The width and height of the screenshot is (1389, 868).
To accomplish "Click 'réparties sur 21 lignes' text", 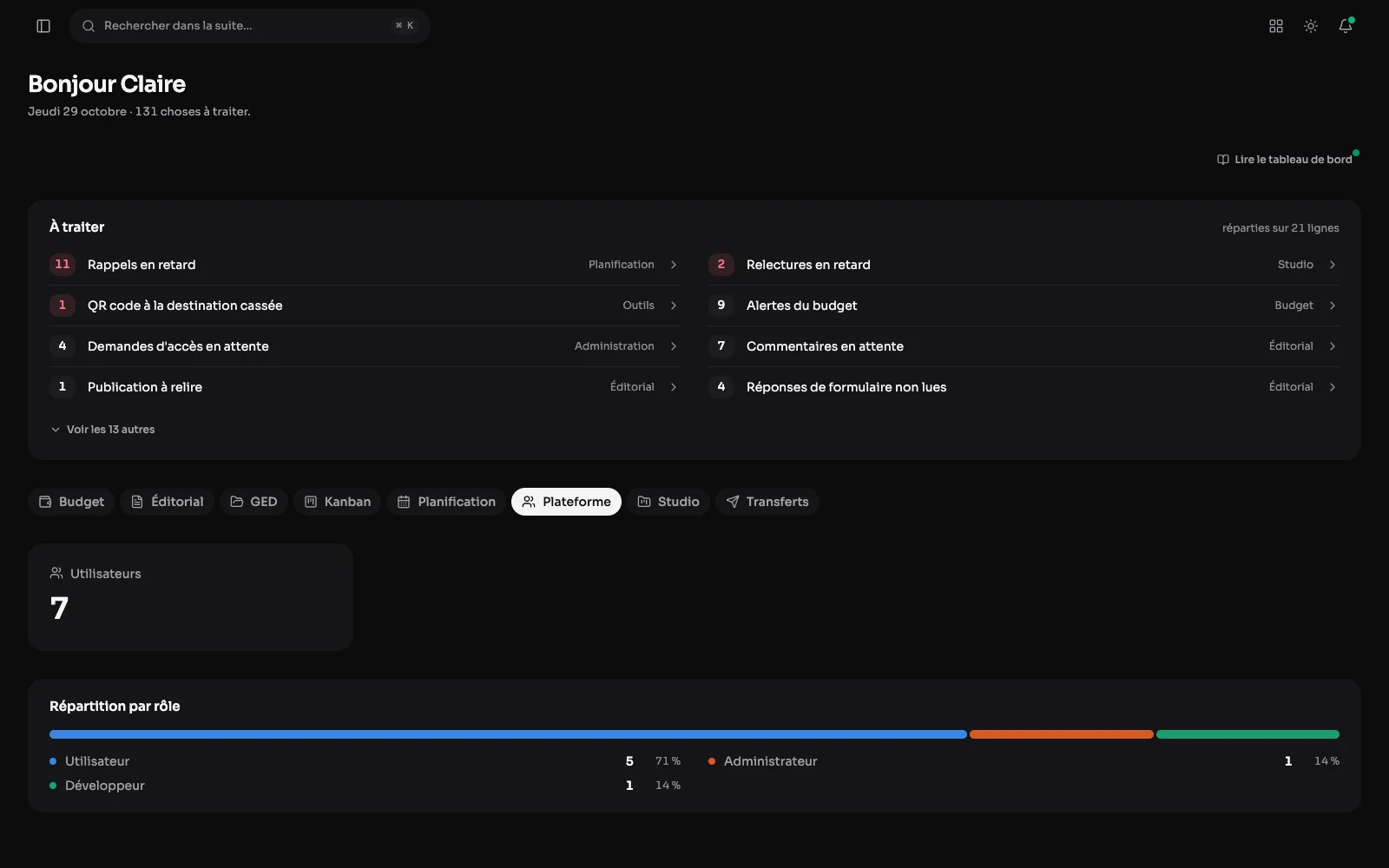I will (x=1280, y=228).
